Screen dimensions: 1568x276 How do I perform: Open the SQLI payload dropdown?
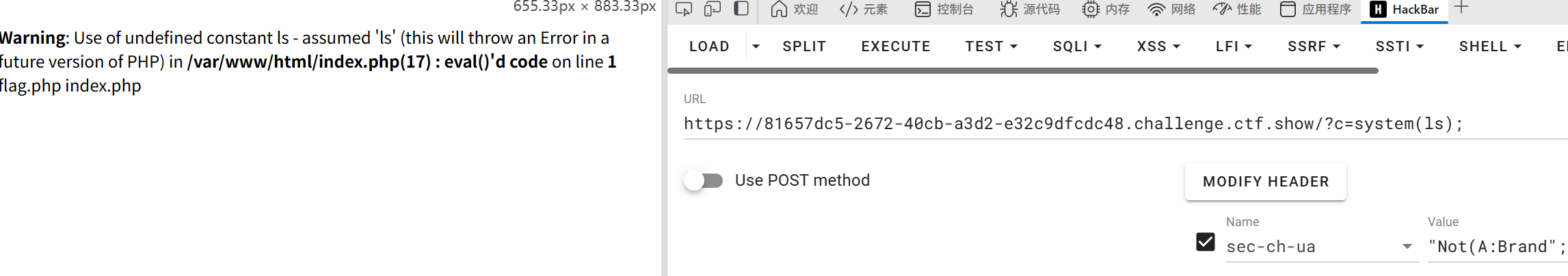(x=1077, y=46)
